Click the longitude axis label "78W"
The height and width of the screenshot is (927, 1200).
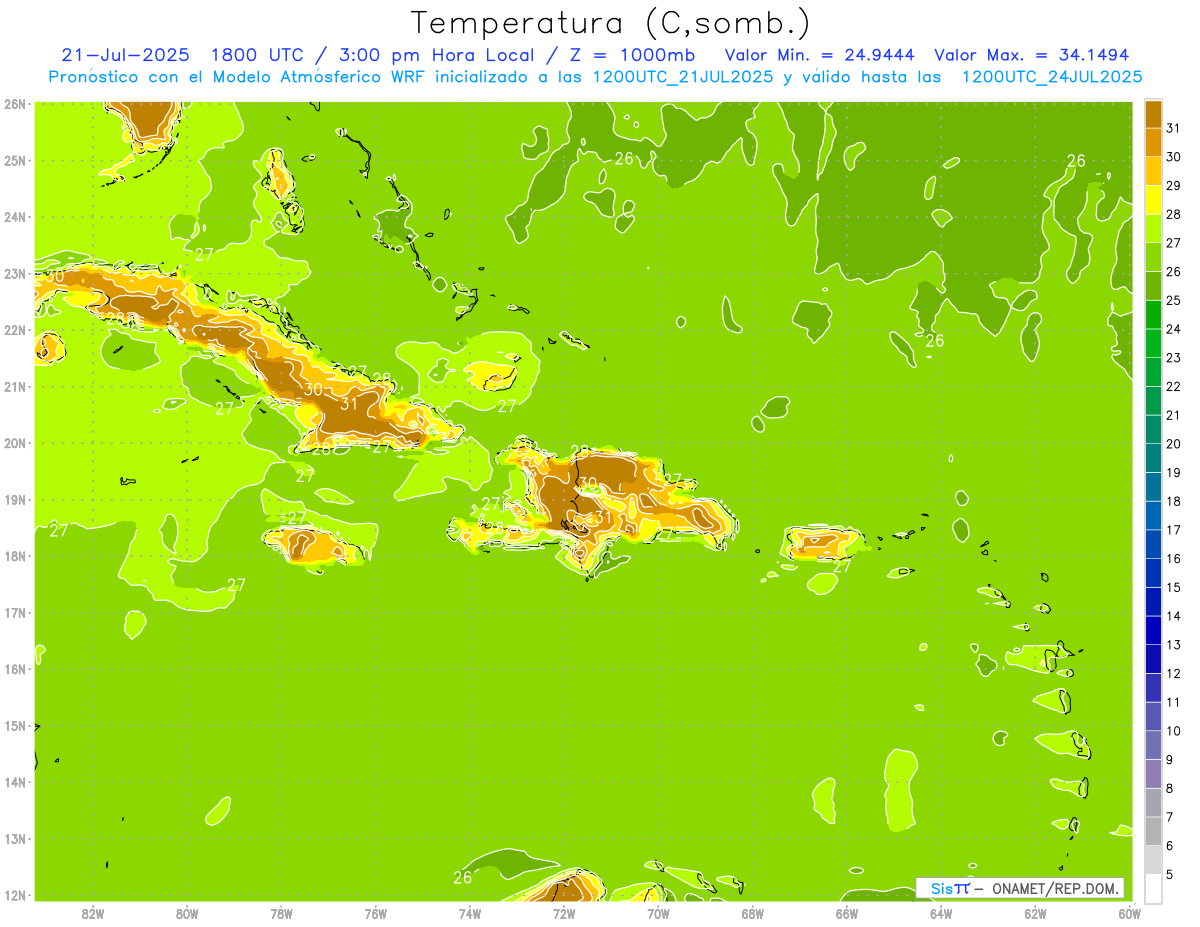click(x=281, y=913)
